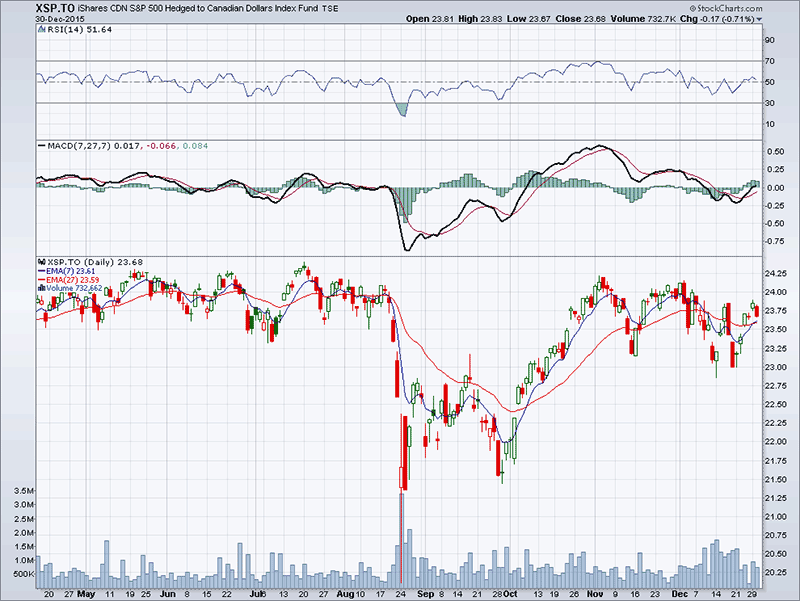Click the Dec label on the date axis

(673, 592)
